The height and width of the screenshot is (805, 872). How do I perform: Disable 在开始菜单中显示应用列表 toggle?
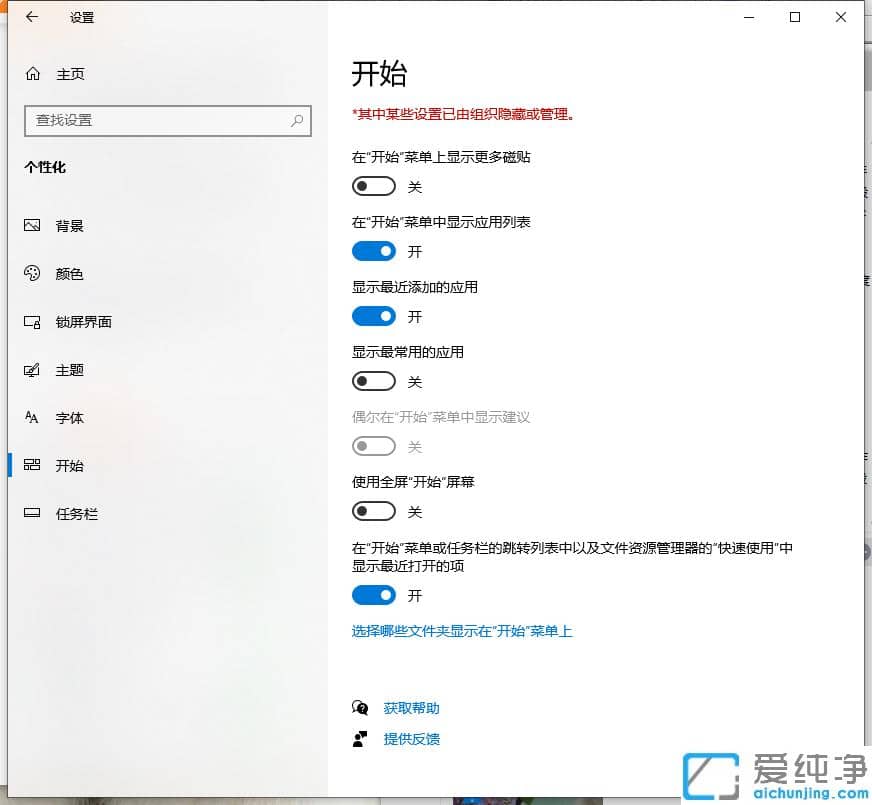coord(374,251)
